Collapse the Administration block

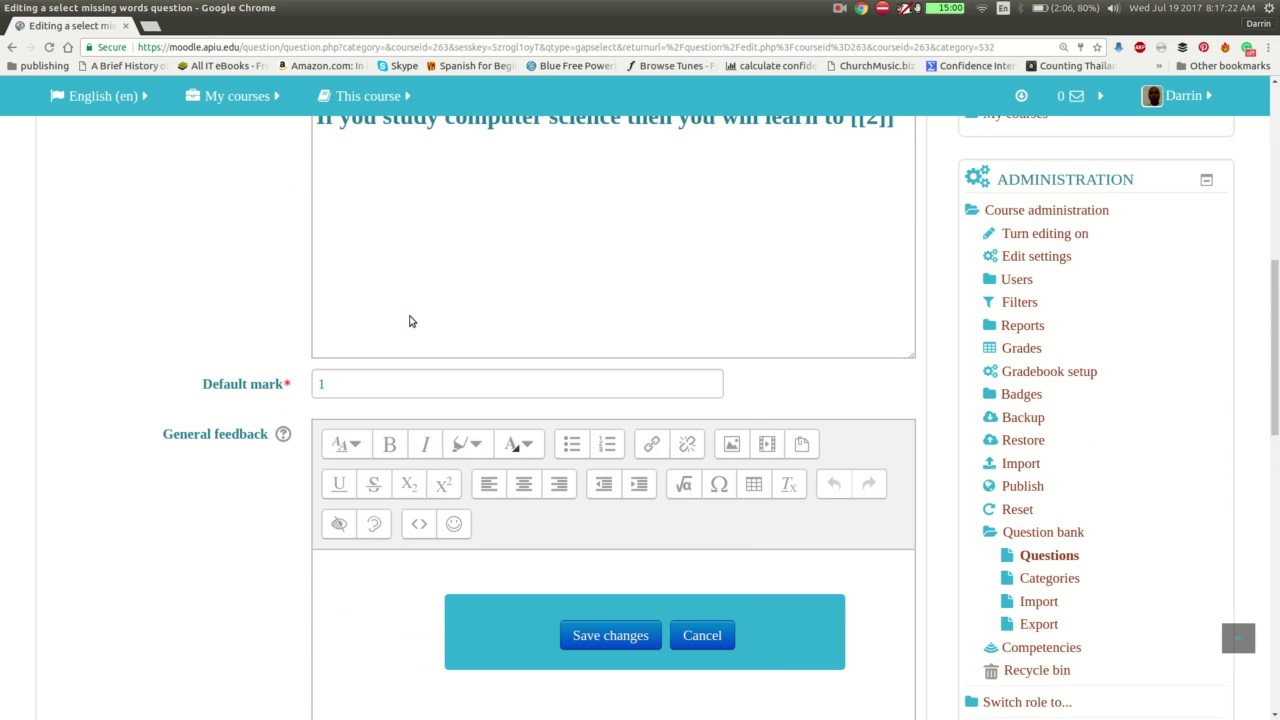point(1207,180)
